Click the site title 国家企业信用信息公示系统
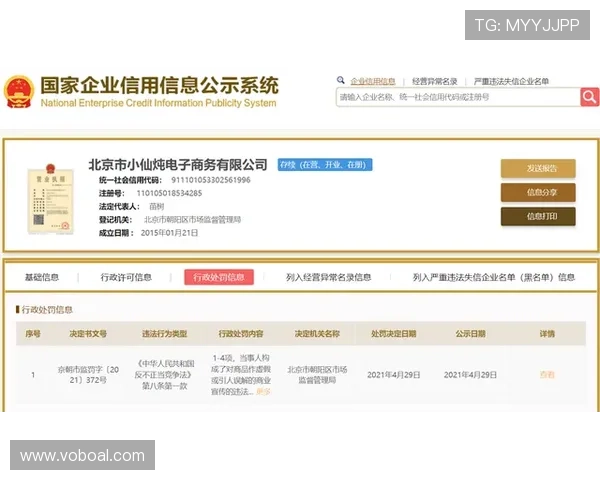The image size is (600, 480). click(x=160, y=85)
